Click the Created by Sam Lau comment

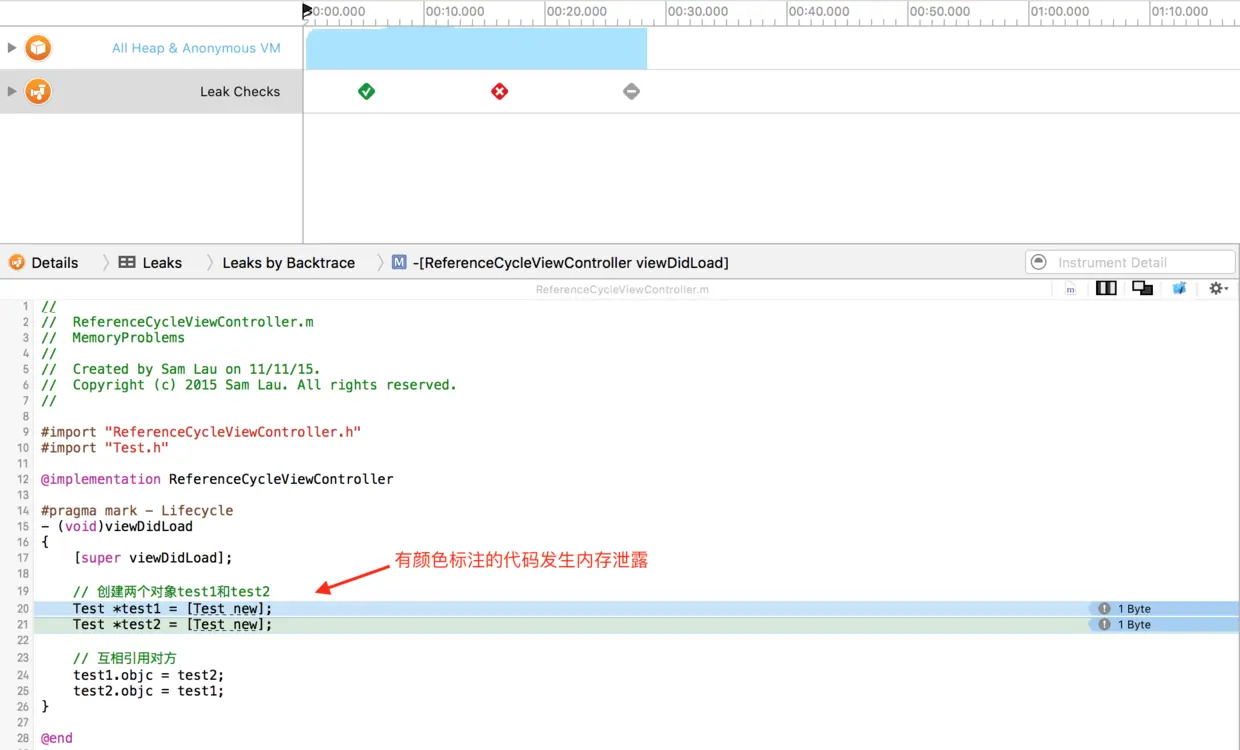tap(180, 369)
